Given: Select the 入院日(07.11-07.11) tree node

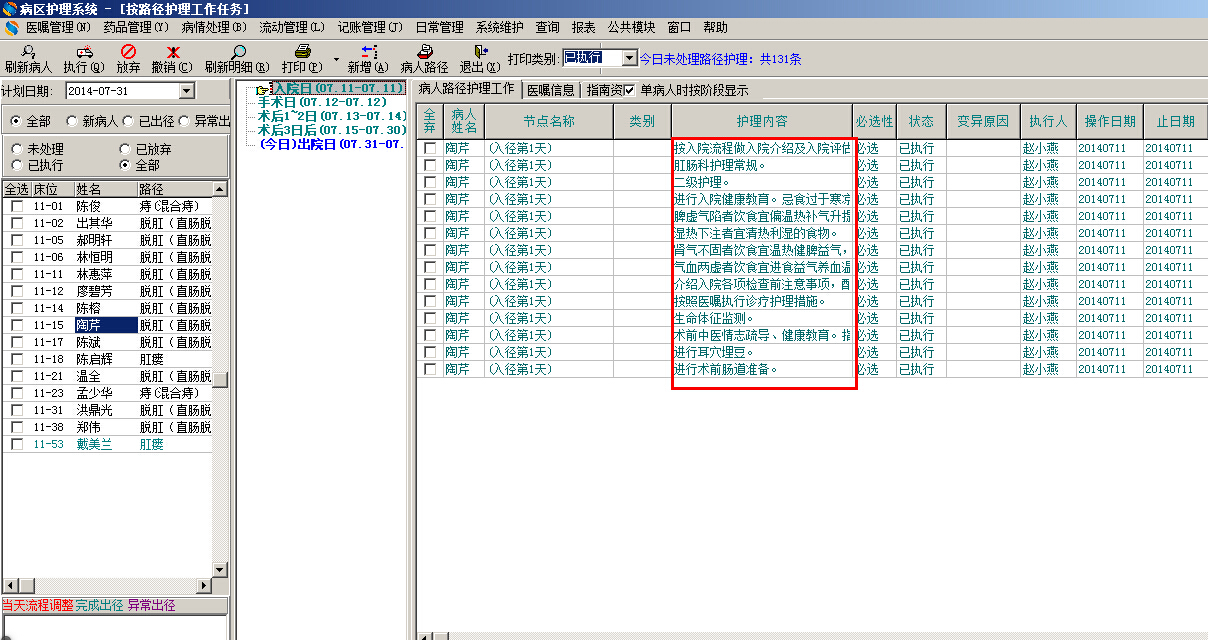Looking at the screenshot, I should [x=338, y=89].
